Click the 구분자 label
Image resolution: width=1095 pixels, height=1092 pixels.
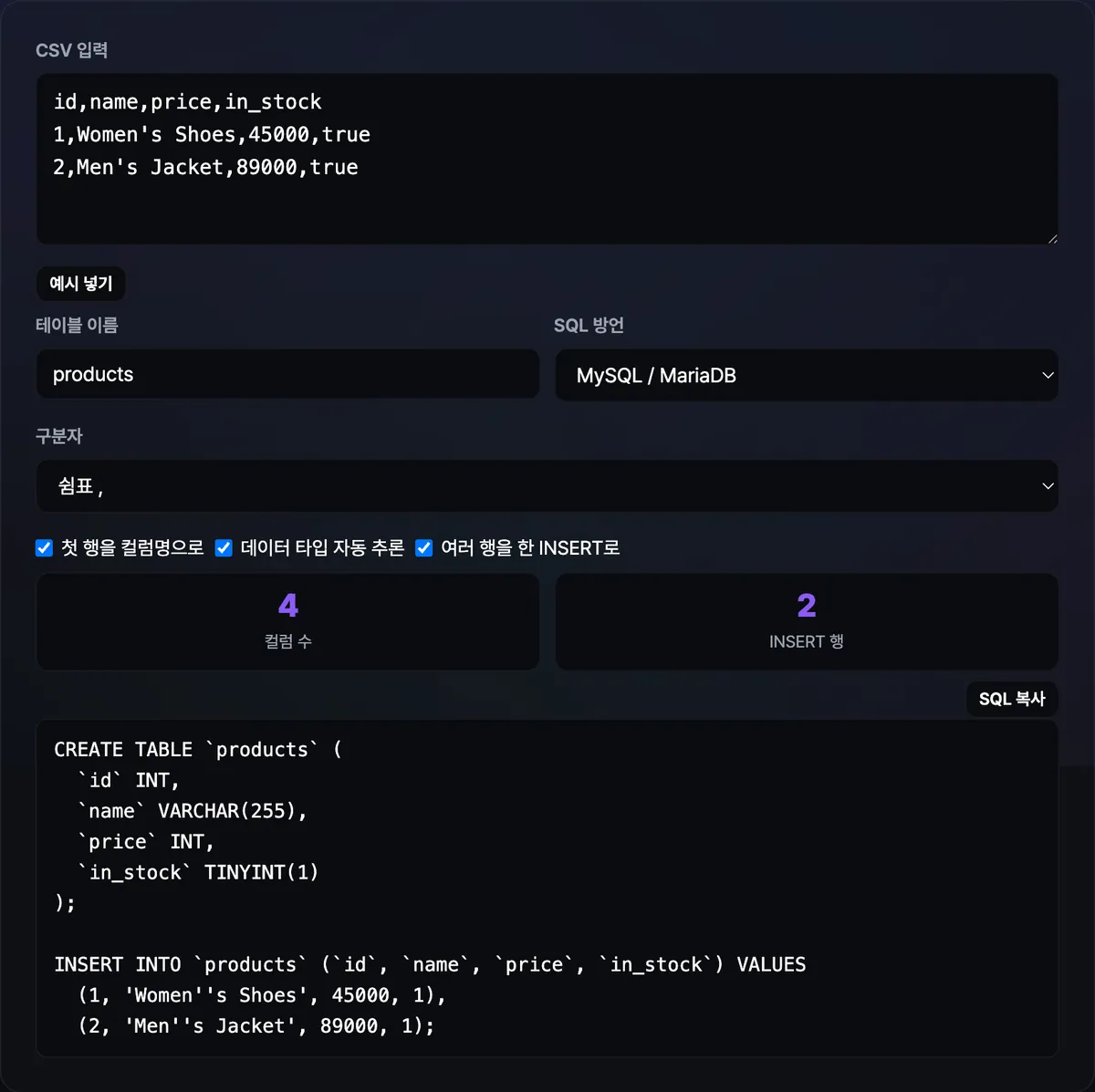pos(59,437)
